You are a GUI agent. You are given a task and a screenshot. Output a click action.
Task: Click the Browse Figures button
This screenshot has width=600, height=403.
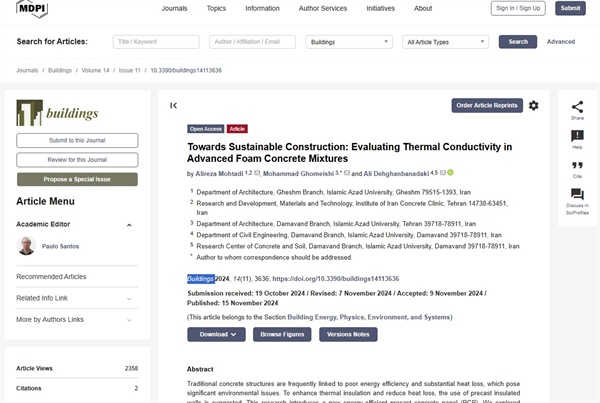(x=282, y=334)
